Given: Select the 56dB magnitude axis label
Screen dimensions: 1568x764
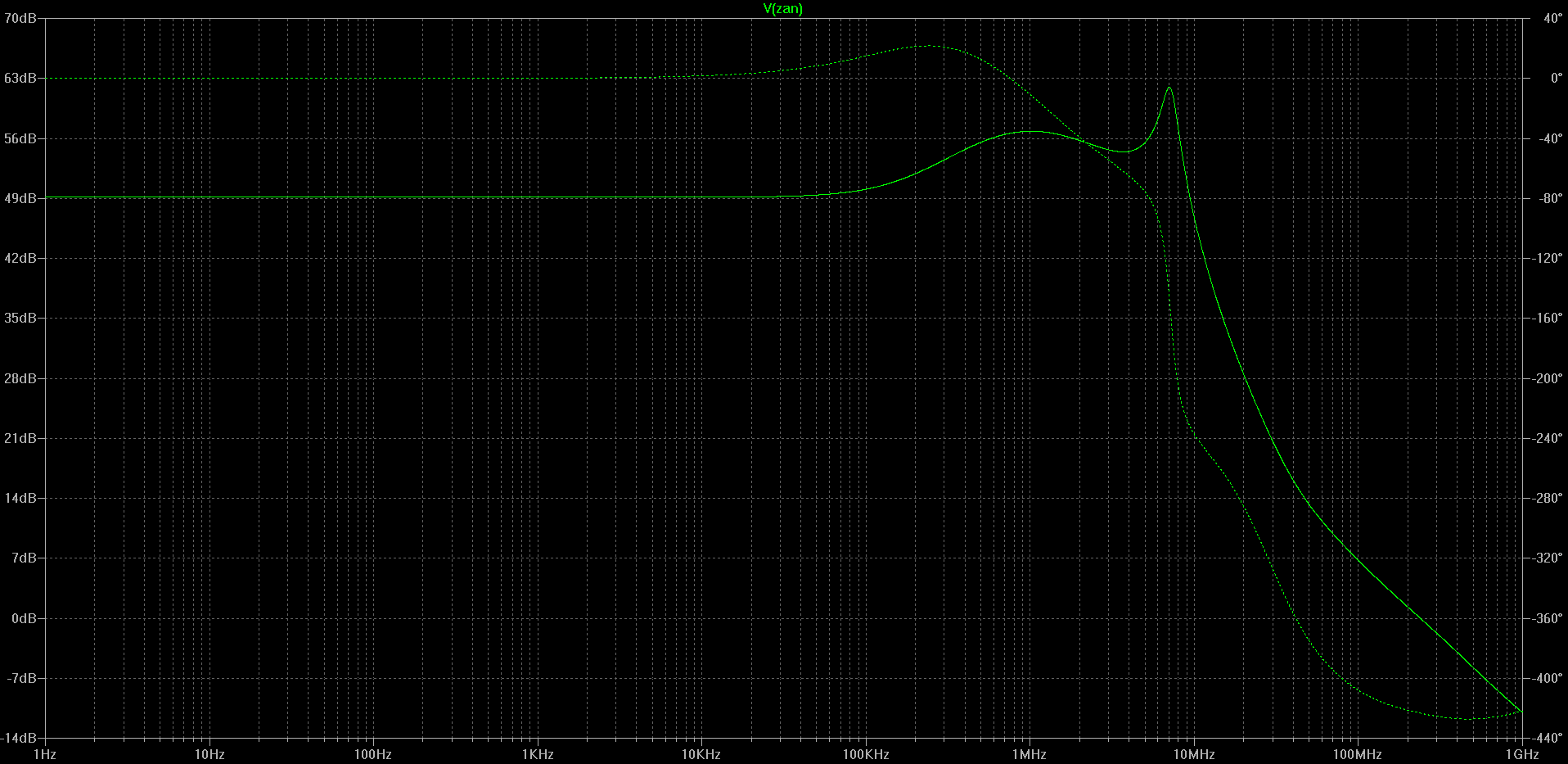Looking at the screenshot, I should (x=20, y=138).
